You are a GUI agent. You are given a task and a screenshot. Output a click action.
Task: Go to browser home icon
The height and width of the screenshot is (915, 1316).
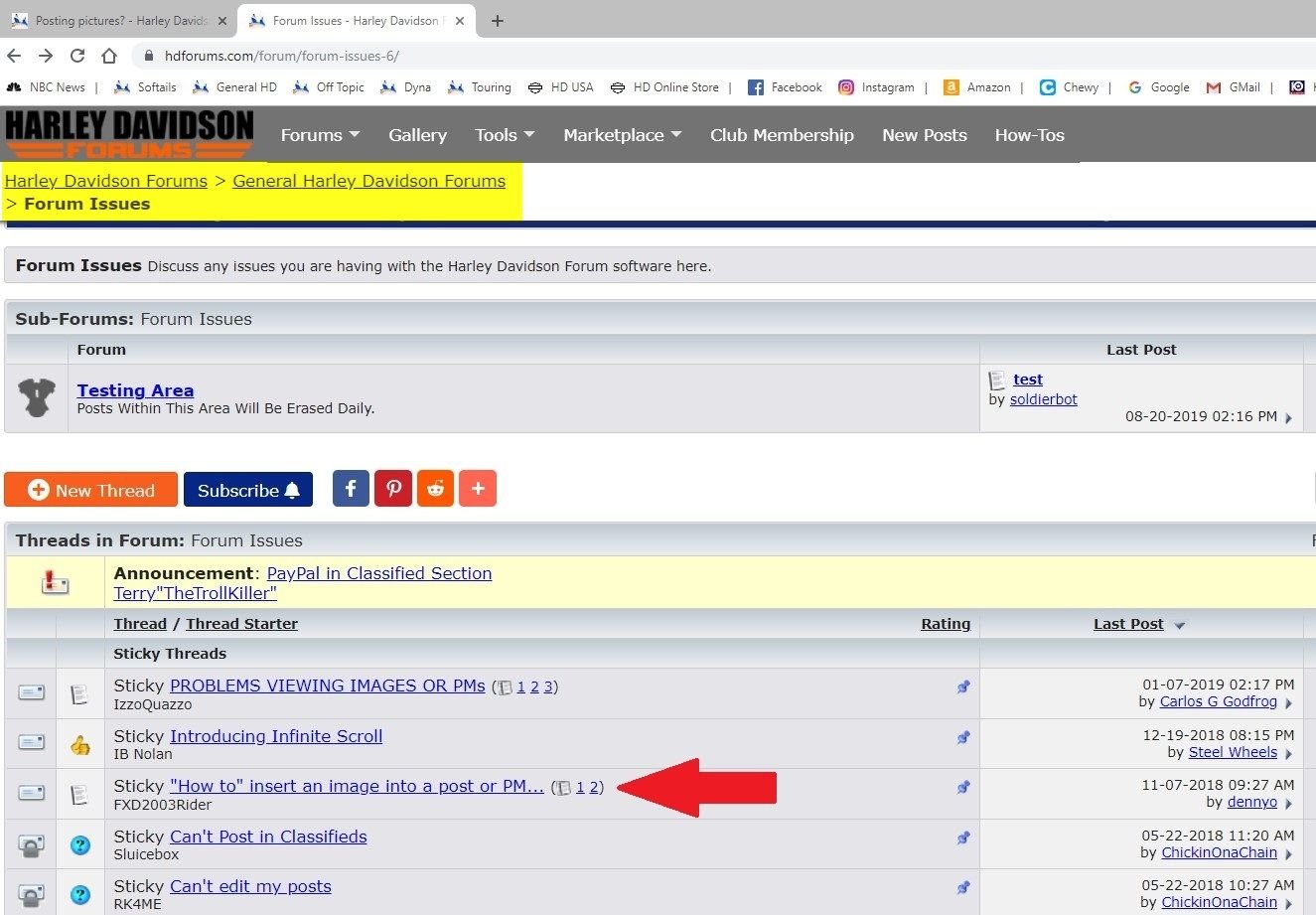109,56
